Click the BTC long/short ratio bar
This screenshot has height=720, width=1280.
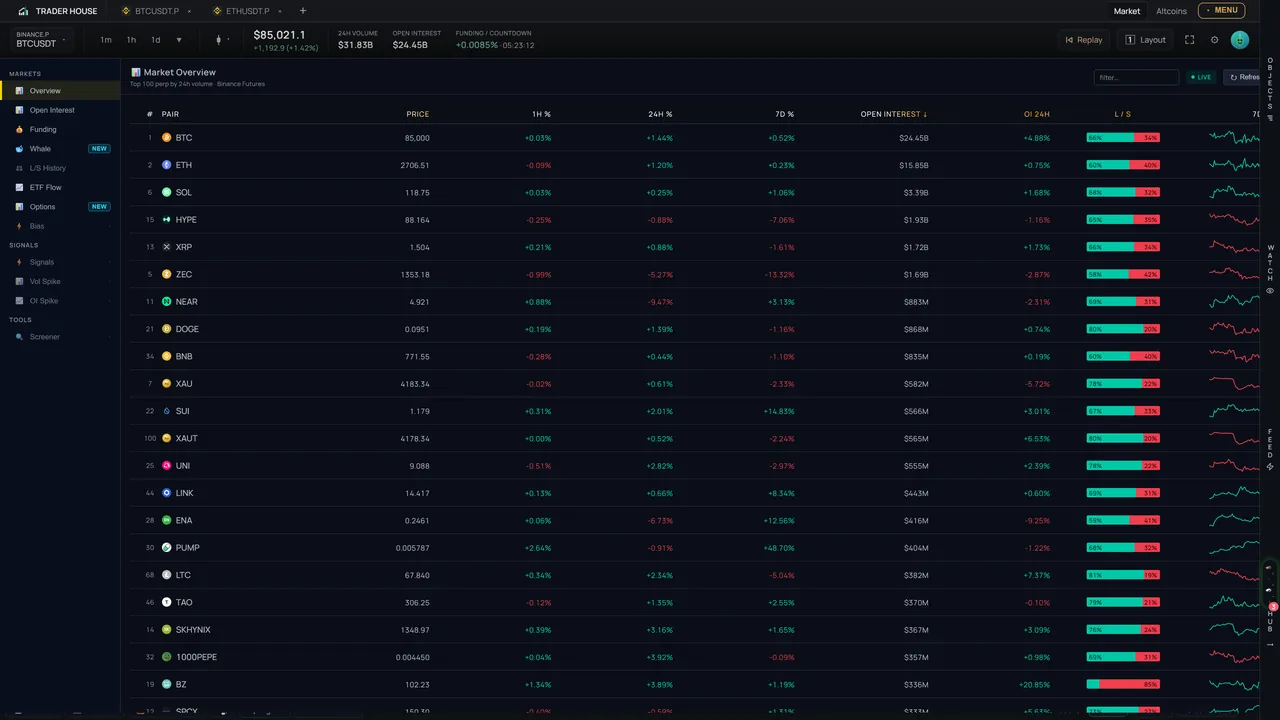tap(1123, 138)
